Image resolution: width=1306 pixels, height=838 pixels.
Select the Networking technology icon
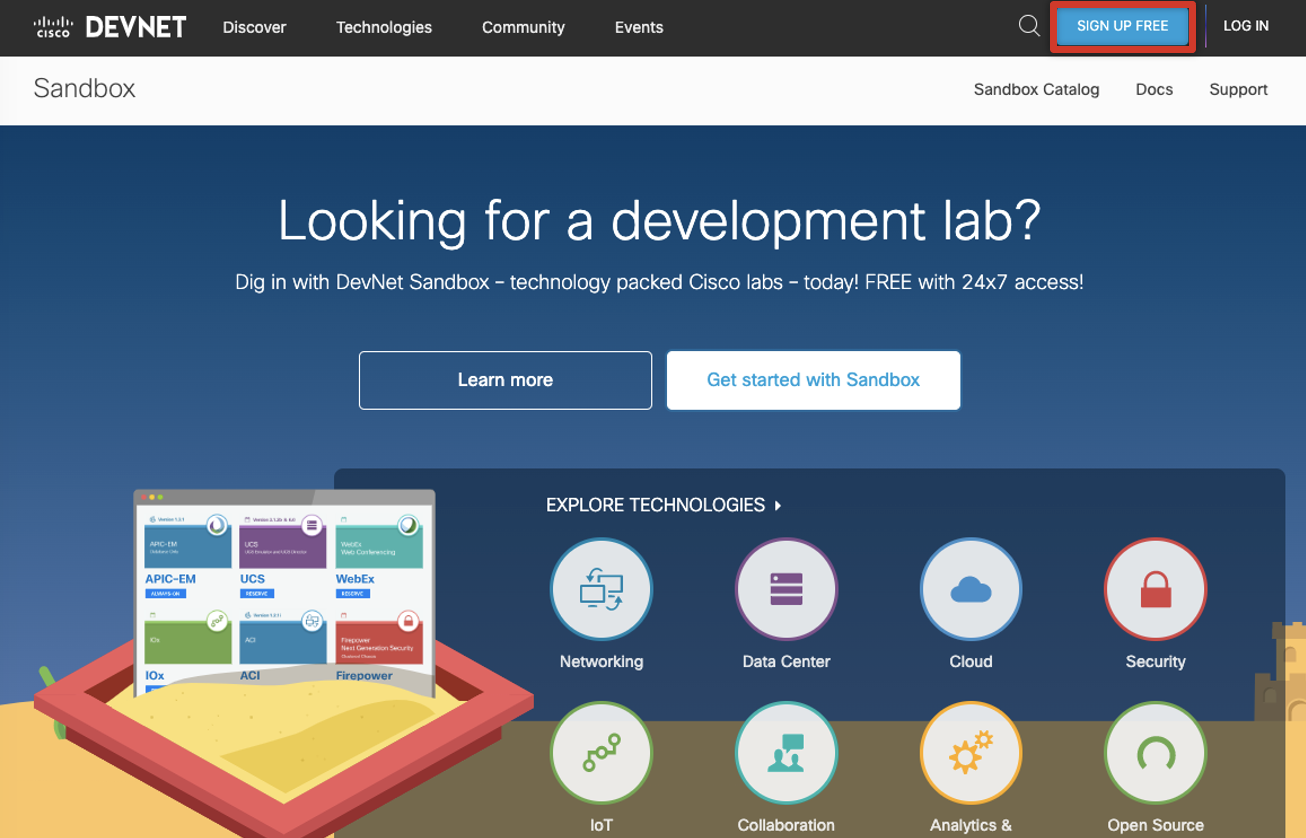[x=601, y=589]
